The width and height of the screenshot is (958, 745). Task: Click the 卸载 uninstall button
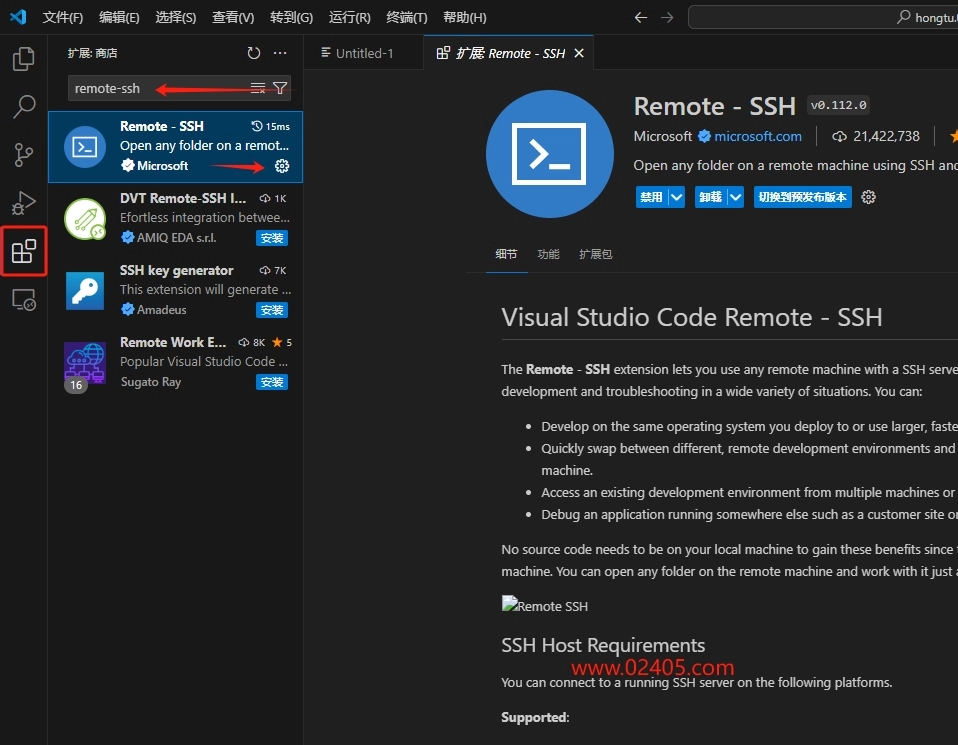[x=711, y=197]
